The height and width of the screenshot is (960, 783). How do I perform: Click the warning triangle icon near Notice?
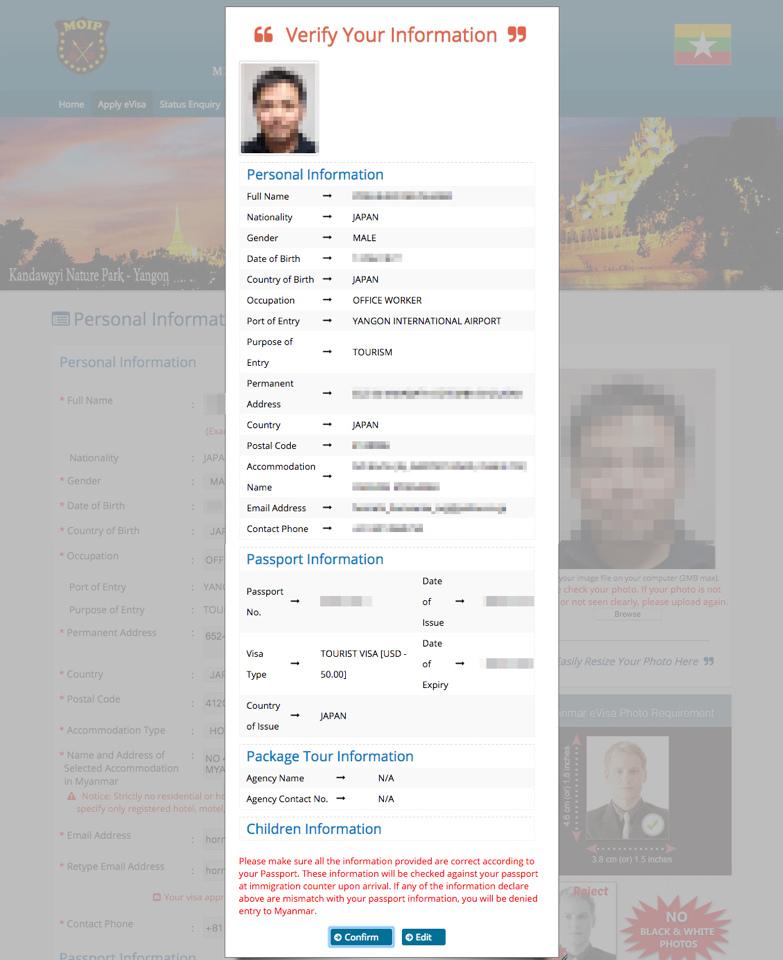click(x=72, y=796)
